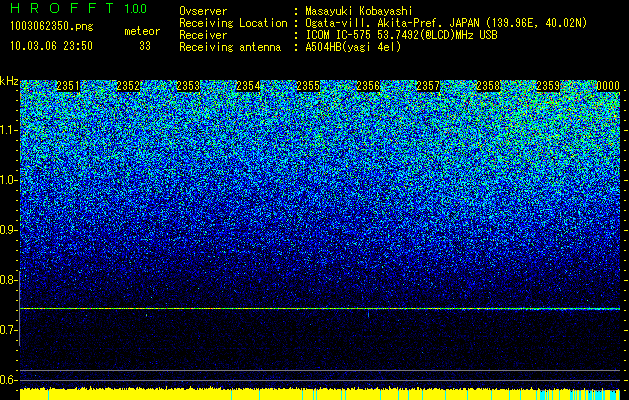
Task: Click the bright carrier line near 0.74 kHz
Action: click(320, 309)
